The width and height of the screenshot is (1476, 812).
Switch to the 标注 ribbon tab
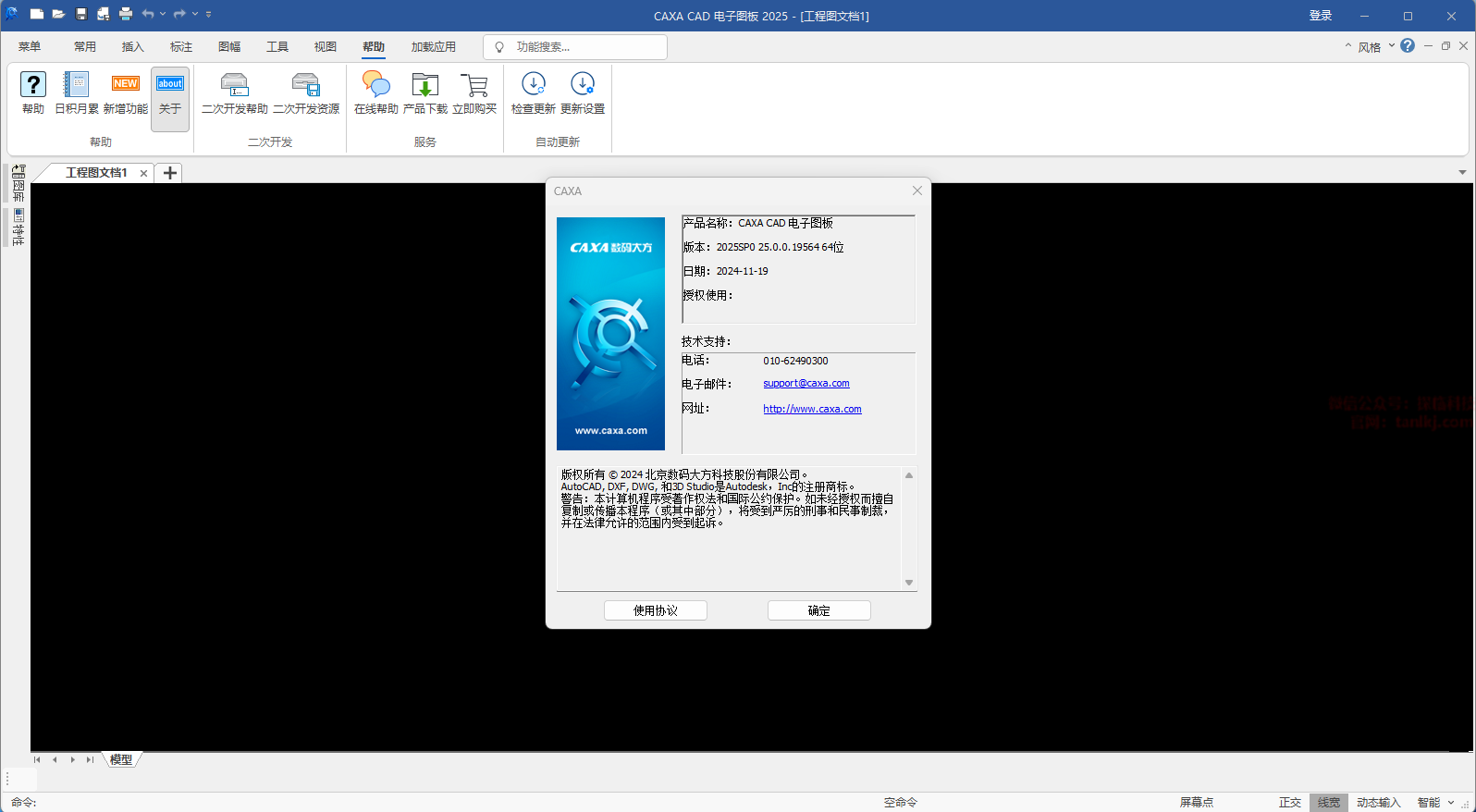(x=181, y=46)
